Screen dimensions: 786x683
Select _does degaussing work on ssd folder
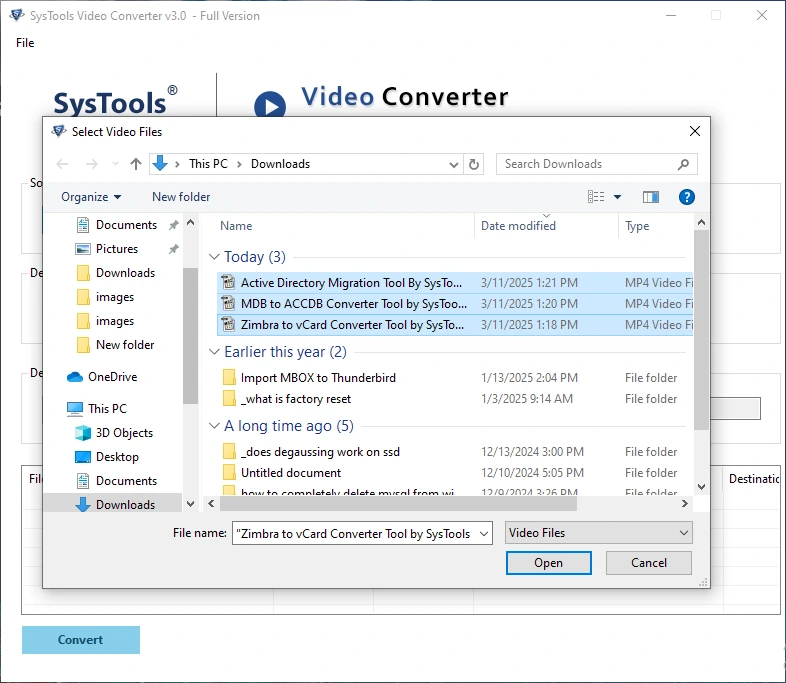pos(320,452)
